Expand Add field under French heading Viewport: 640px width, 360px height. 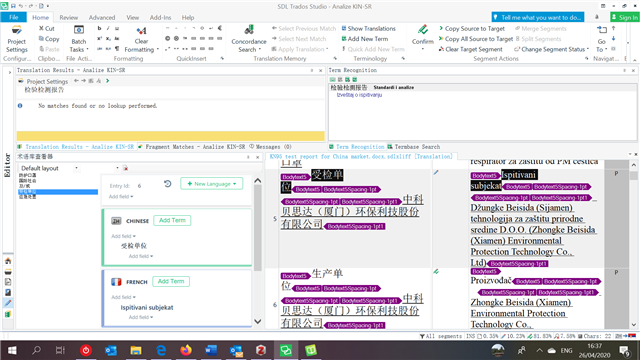[x=123, y=297]
